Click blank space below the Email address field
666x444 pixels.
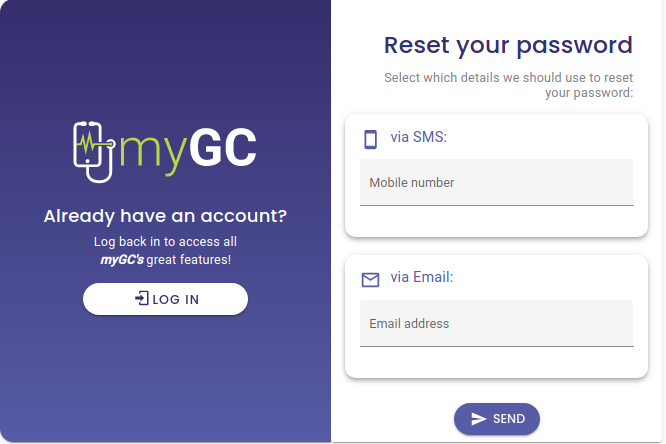coord(496,362)
